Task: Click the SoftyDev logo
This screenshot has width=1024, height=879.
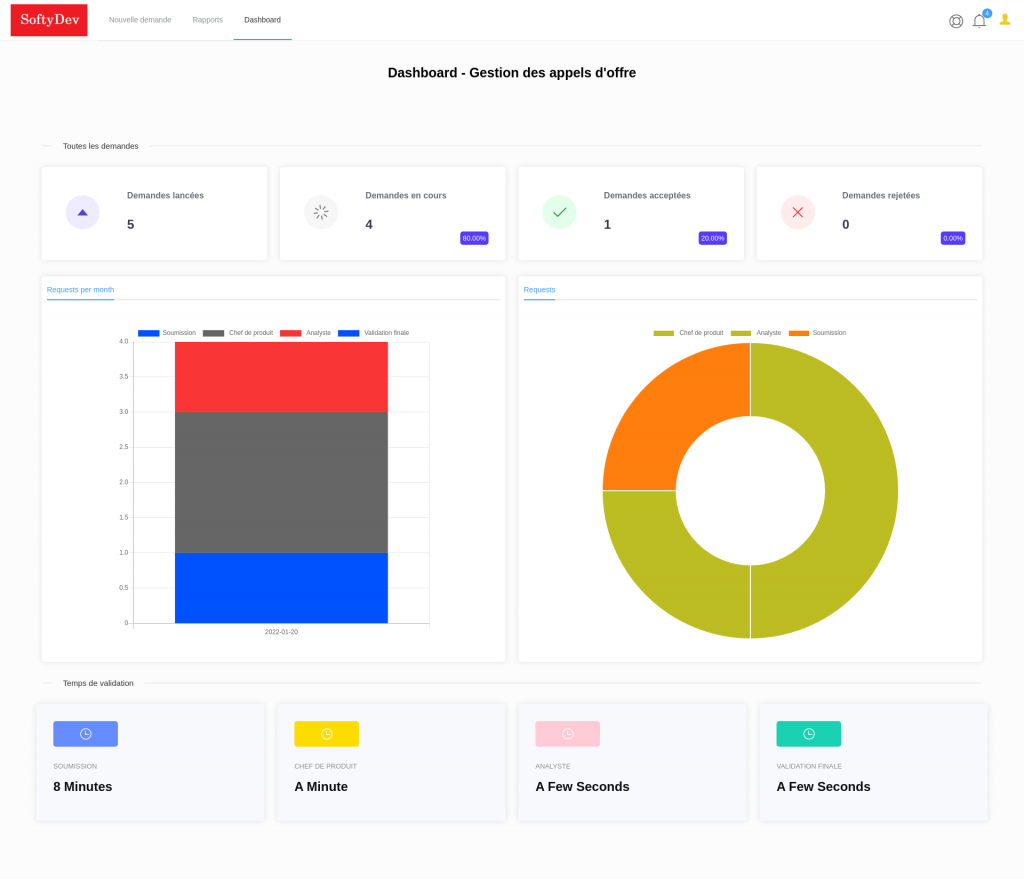Action: click(49, 20)
